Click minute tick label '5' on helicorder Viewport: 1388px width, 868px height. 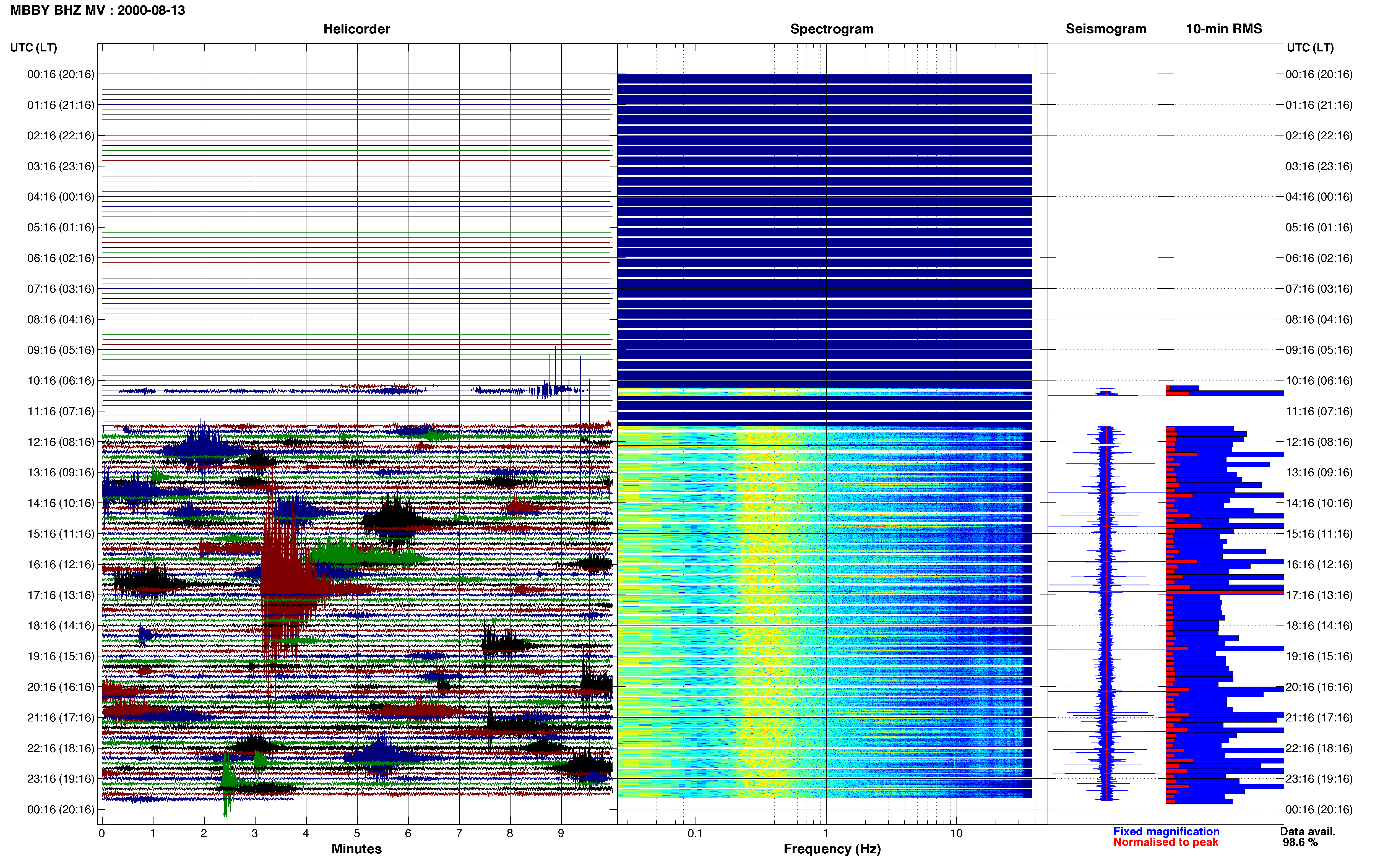point(357,833)
